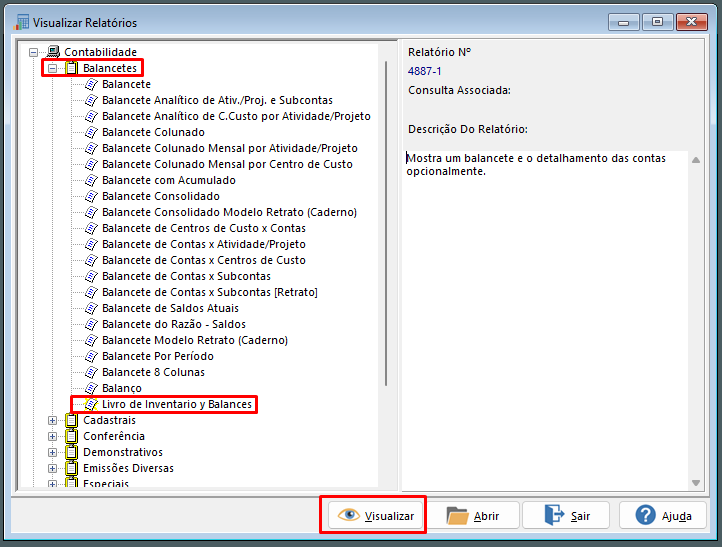Click icon of Balancete Colunado Mensal por Centro de Custo
The image size is (722, 547).
coord(92,164)
